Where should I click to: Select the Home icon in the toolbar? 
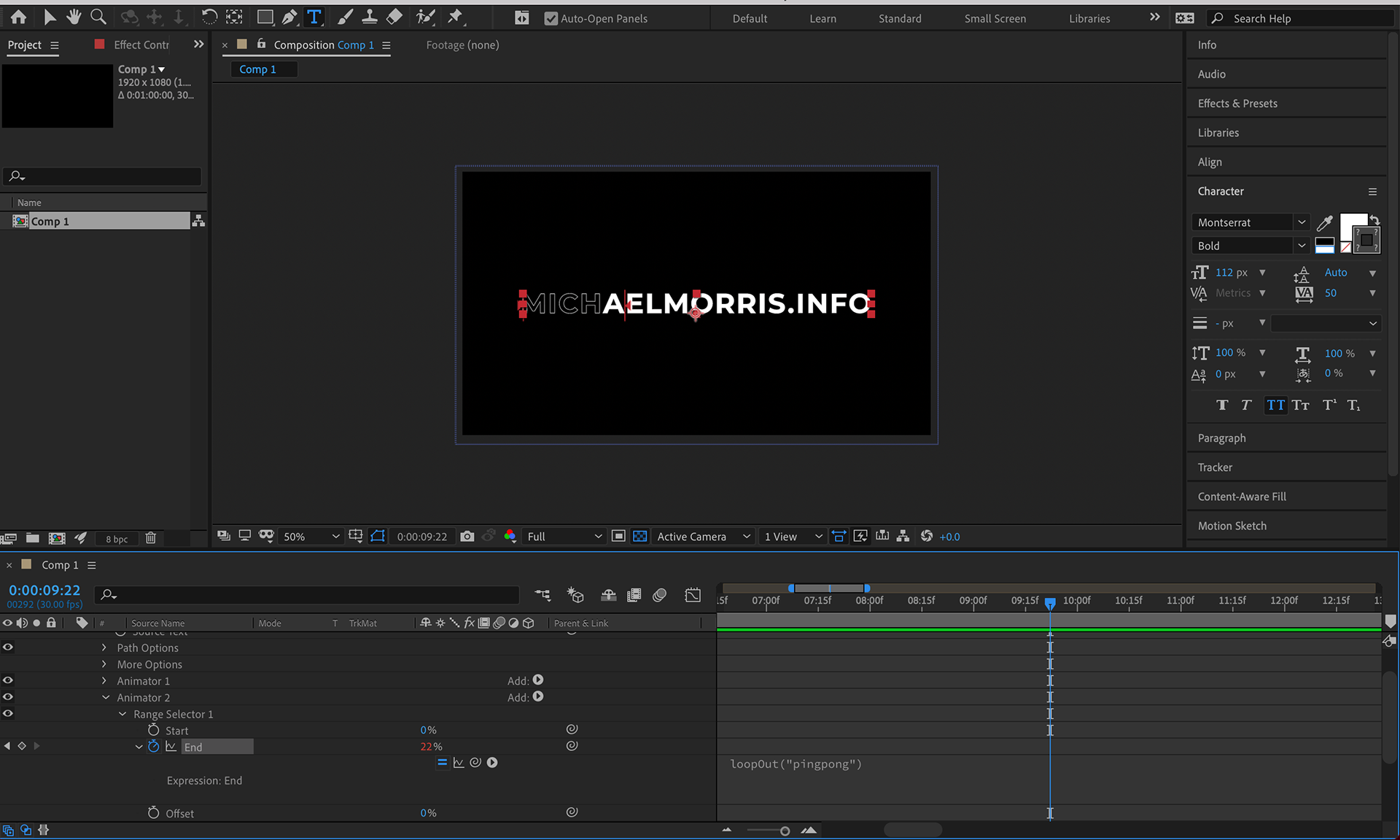[18, 17]
